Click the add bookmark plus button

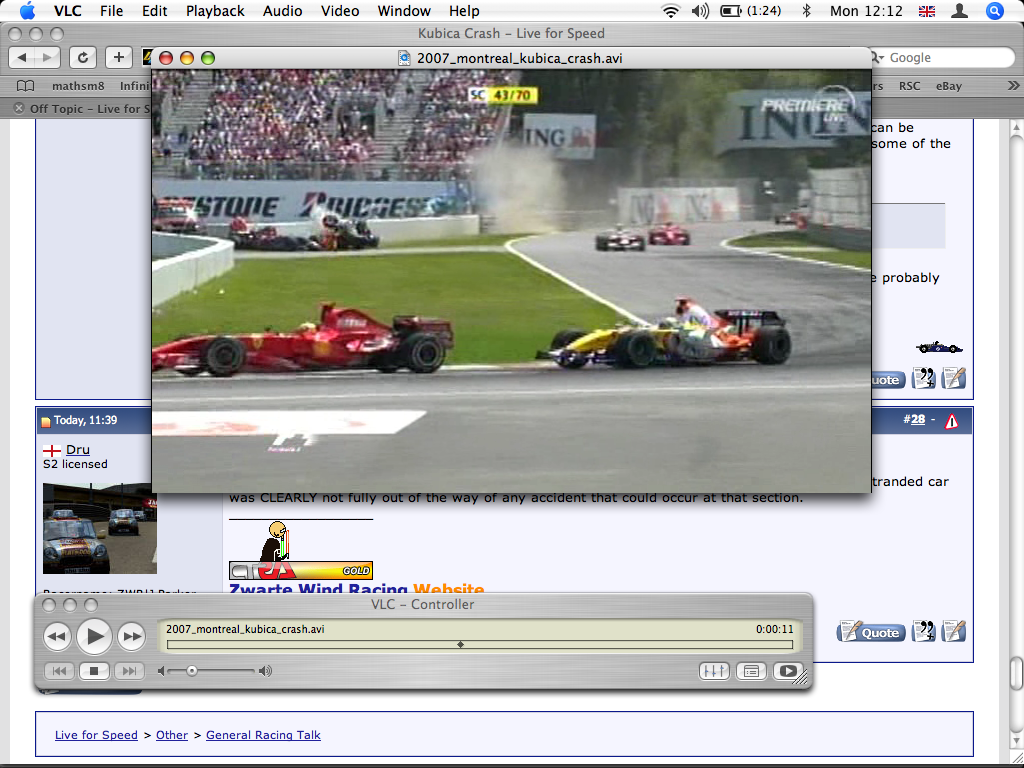[x=118, y=57]
